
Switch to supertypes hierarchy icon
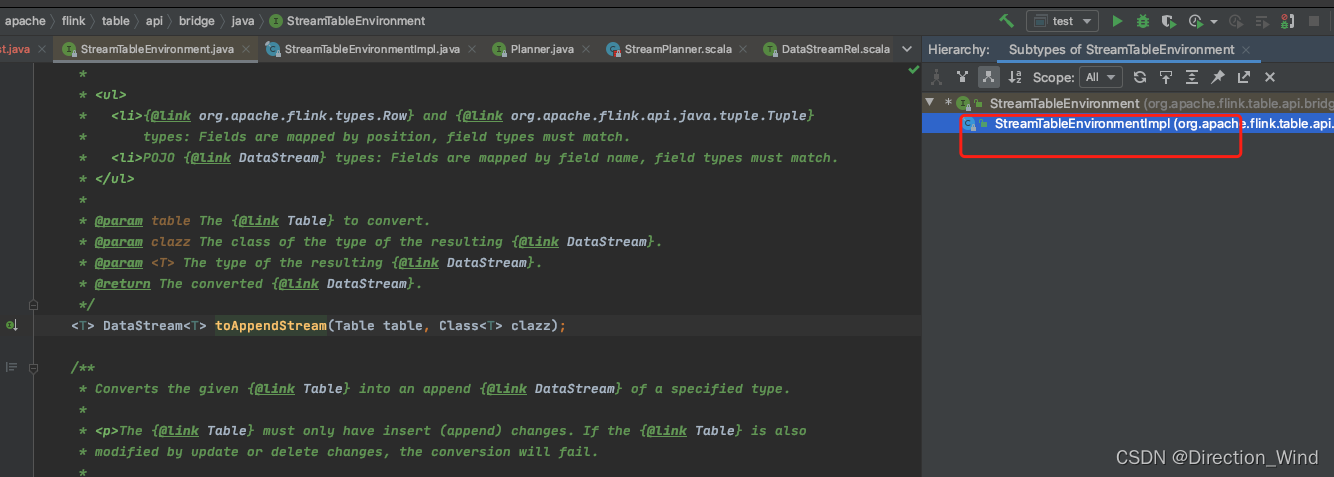coord(962,77)
